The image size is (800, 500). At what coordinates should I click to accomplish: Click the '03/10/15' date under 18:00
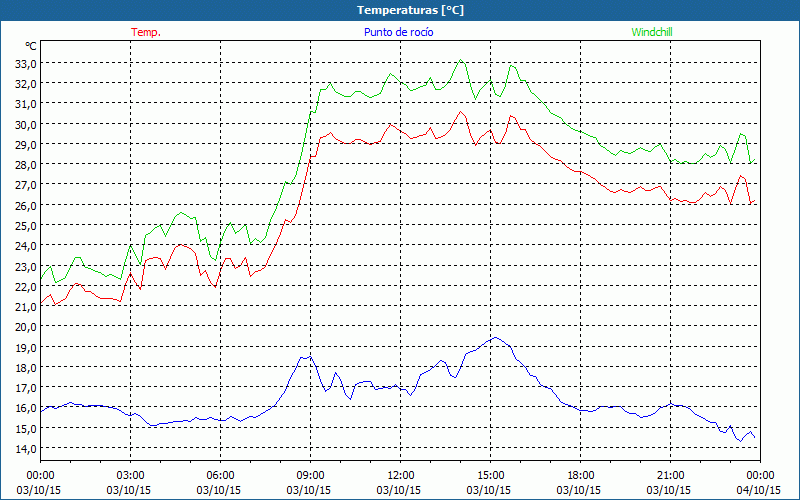(579, 490)
